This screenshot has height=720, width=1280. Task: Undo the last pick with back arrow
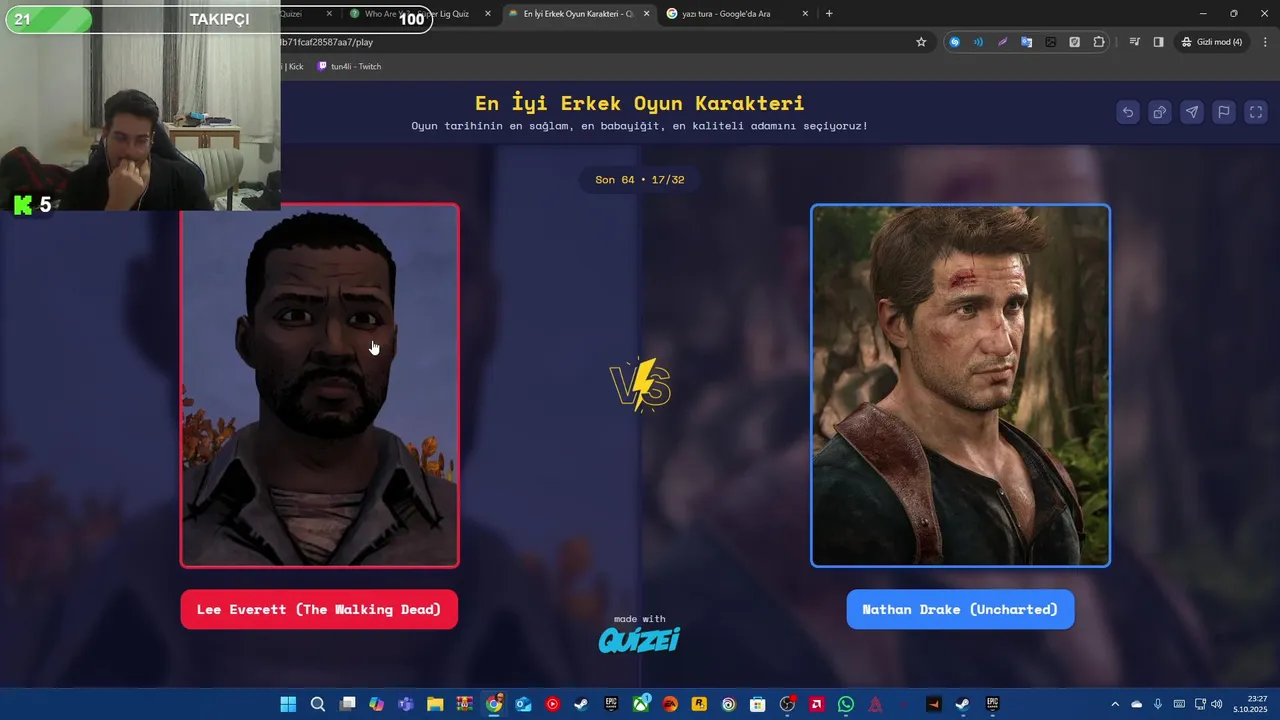1128,112
